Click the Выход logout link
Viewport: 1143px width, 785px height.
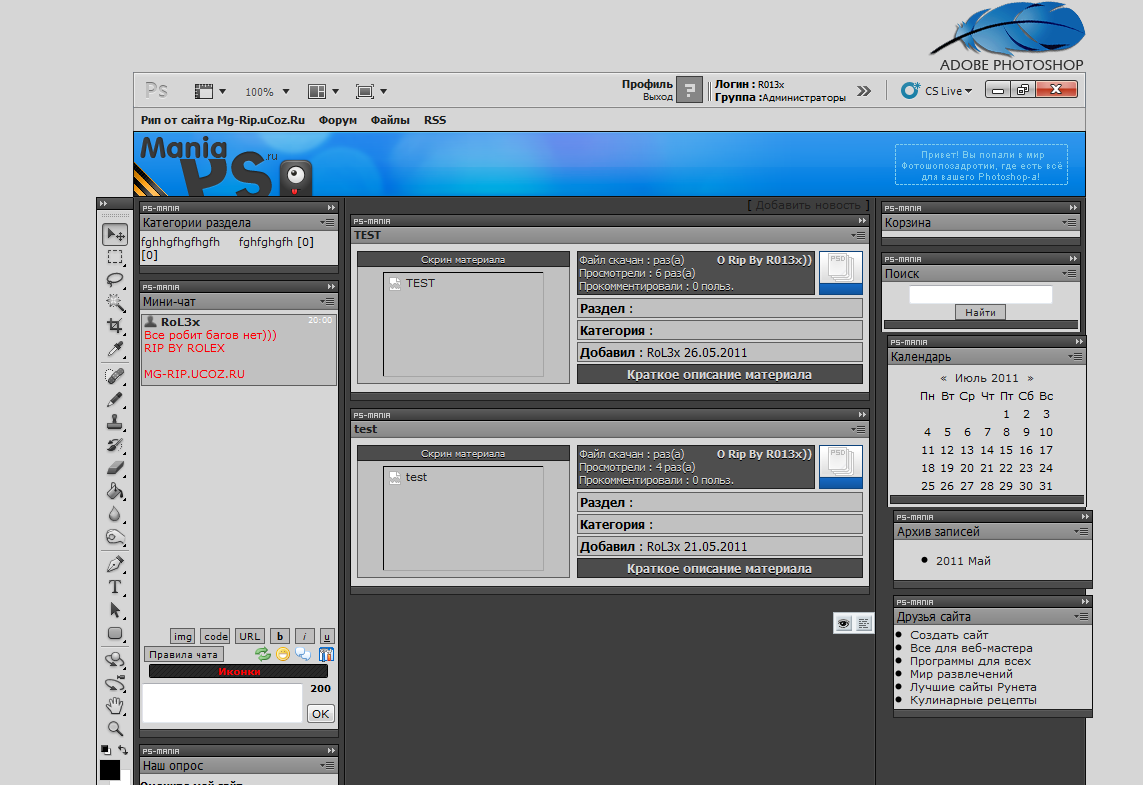pyautogui.click(x=658, y=97)
